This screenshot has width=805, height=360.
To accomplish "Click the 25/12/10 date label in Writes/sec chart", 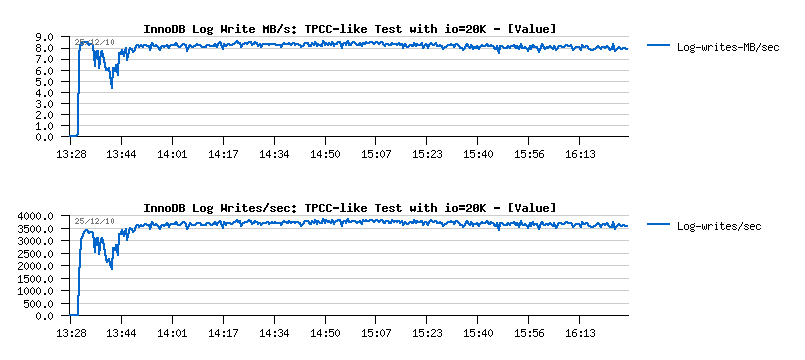I will click(94, 221).
